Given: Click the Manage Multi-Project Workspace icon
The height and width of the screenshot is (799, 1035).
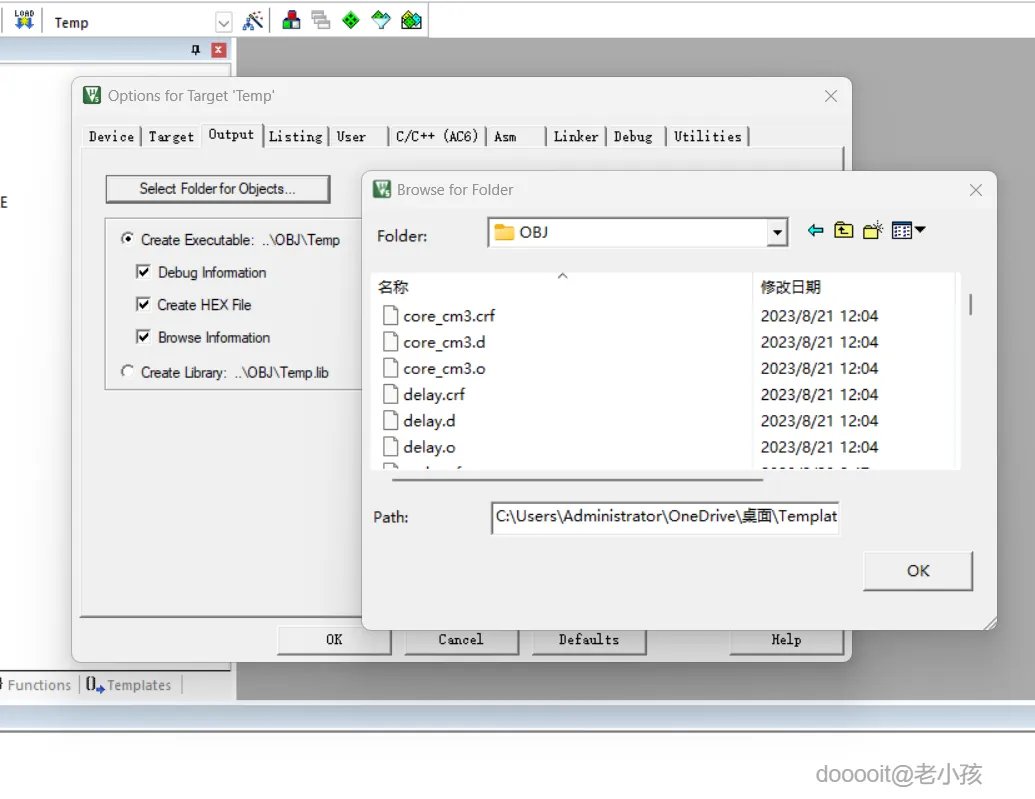Looking at the screenshot, I should (321, 20).
